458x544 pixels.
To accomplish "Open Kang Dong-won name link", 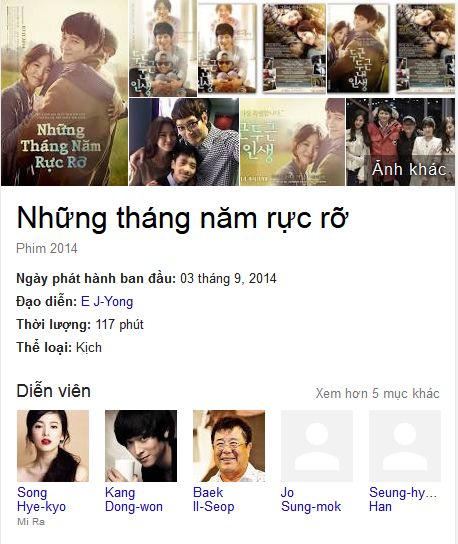I will pyautogui.click(x=134, y=500).
